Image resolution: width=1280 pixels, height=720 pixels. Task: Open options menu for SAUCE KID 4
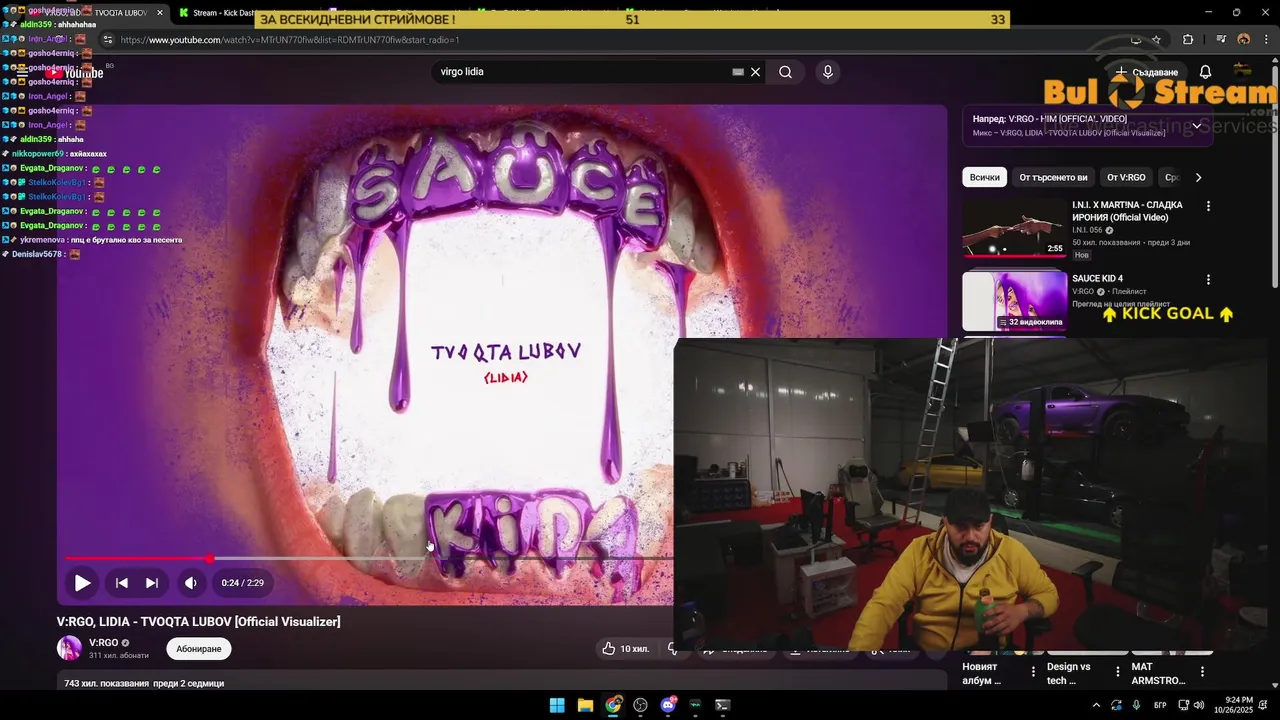click(x=1208, y=280)
